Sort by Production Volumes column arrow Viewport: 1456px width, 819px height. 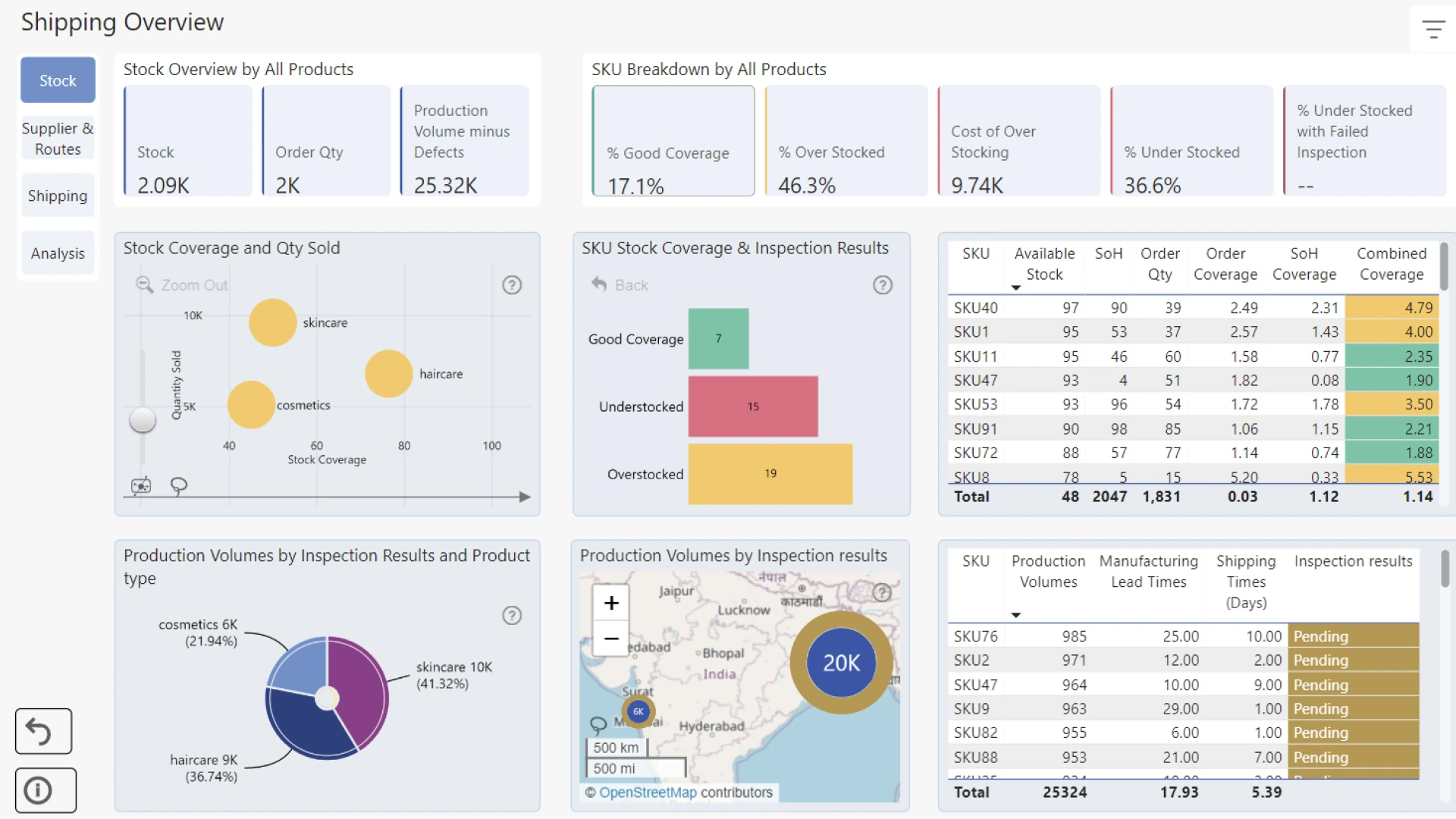tap(1015, 615)
